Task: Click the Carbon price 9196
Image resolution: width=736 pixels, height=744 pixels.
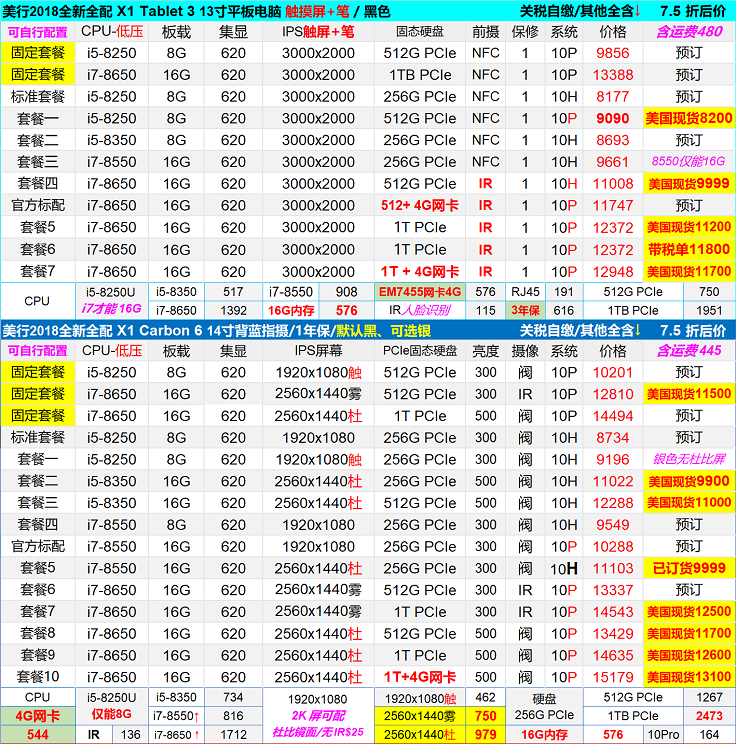Action: (x=613, y=459)
